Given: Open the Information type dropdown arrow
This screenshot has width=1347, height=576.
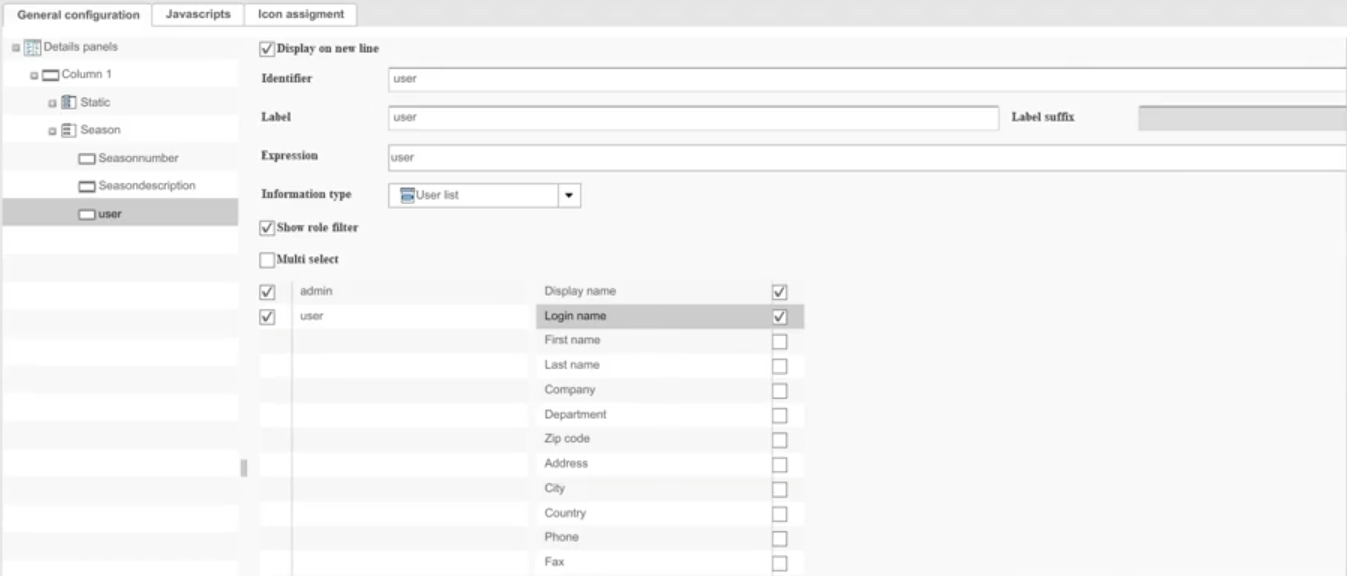Looking at the screenshot, I should [x=569, y=196].
